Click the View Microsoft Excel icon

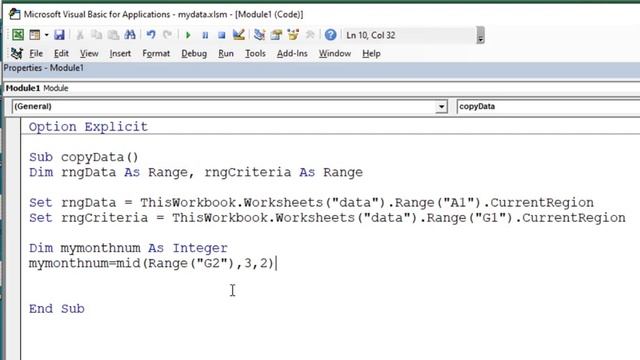[18, 35]
